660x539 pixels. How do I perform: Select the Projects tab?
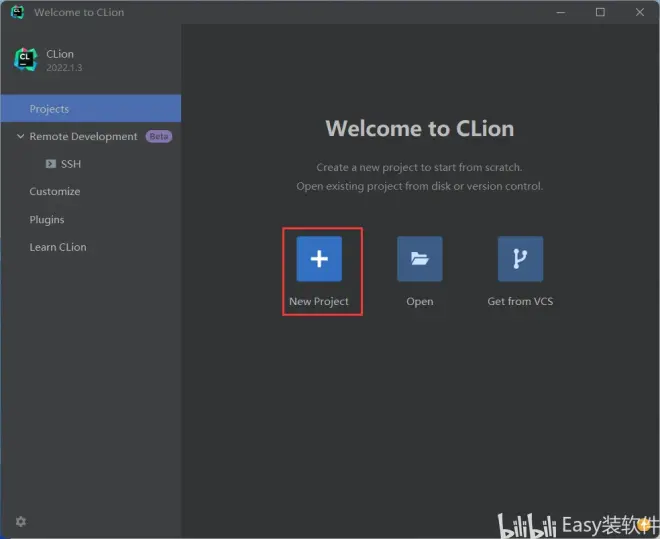pyautogui.click(x=91, y=109)
